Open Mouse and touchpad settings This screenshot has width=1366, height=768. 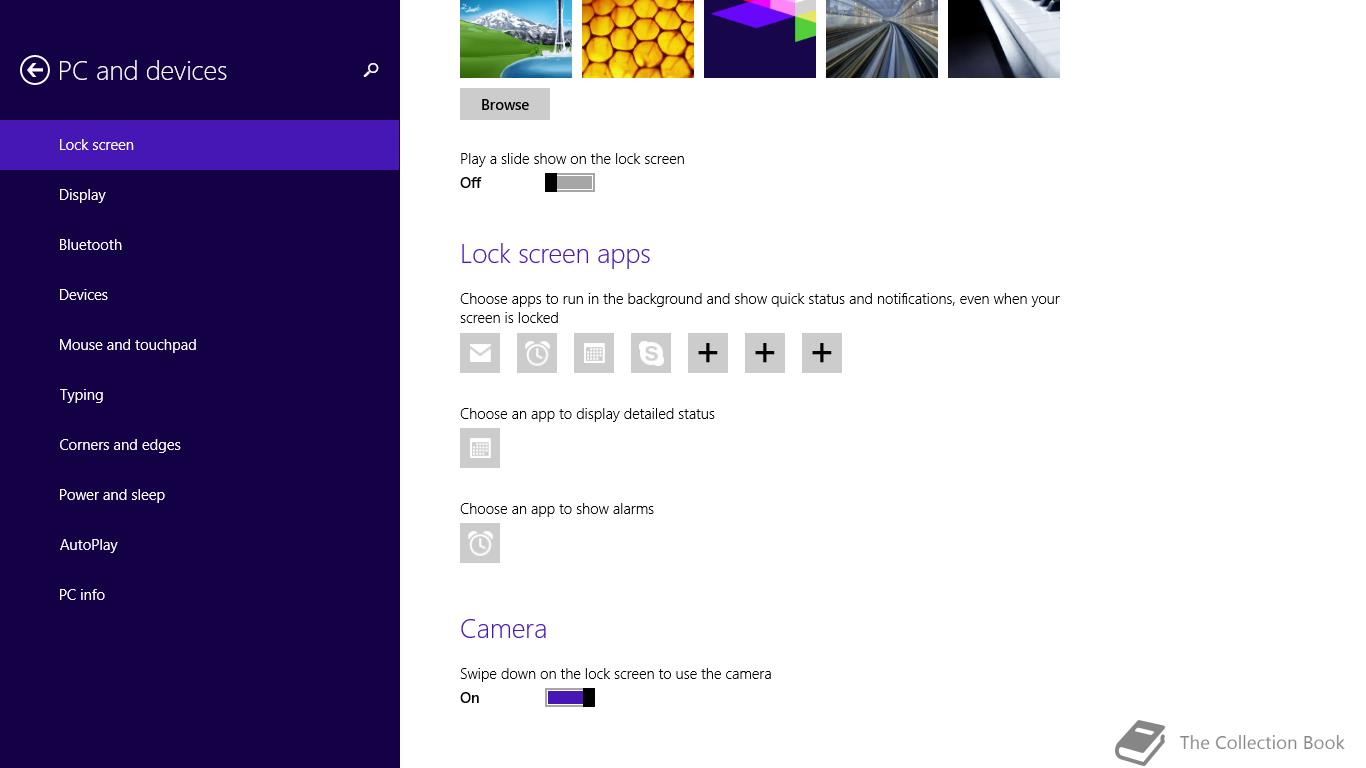point(200,345)
